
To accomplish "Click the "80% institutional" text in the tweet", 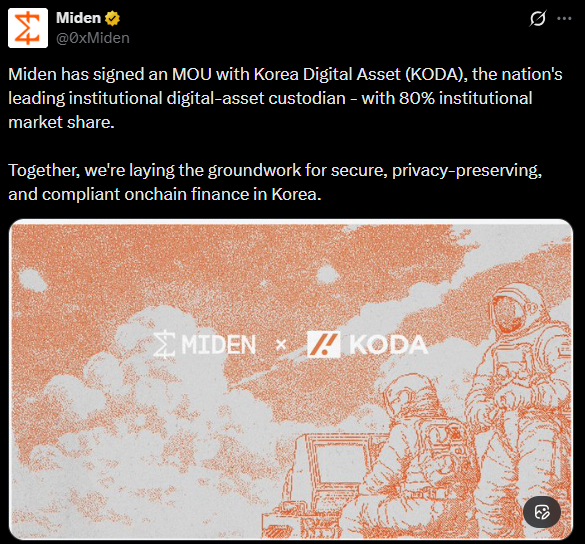I will [466, 98].
